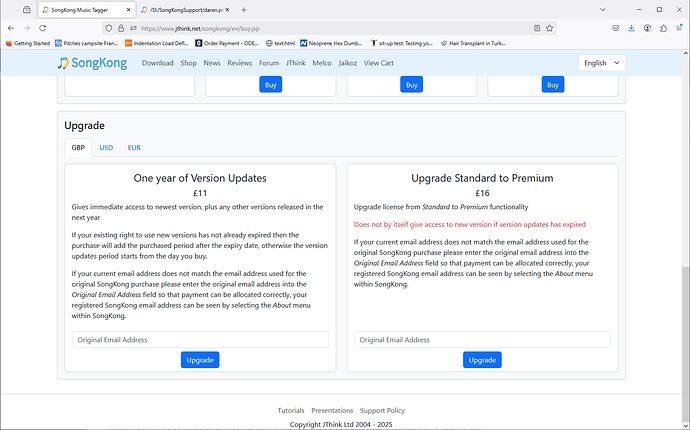690x430 pixels.
Task: Open a new browser tab
Action: click(244, 10)
